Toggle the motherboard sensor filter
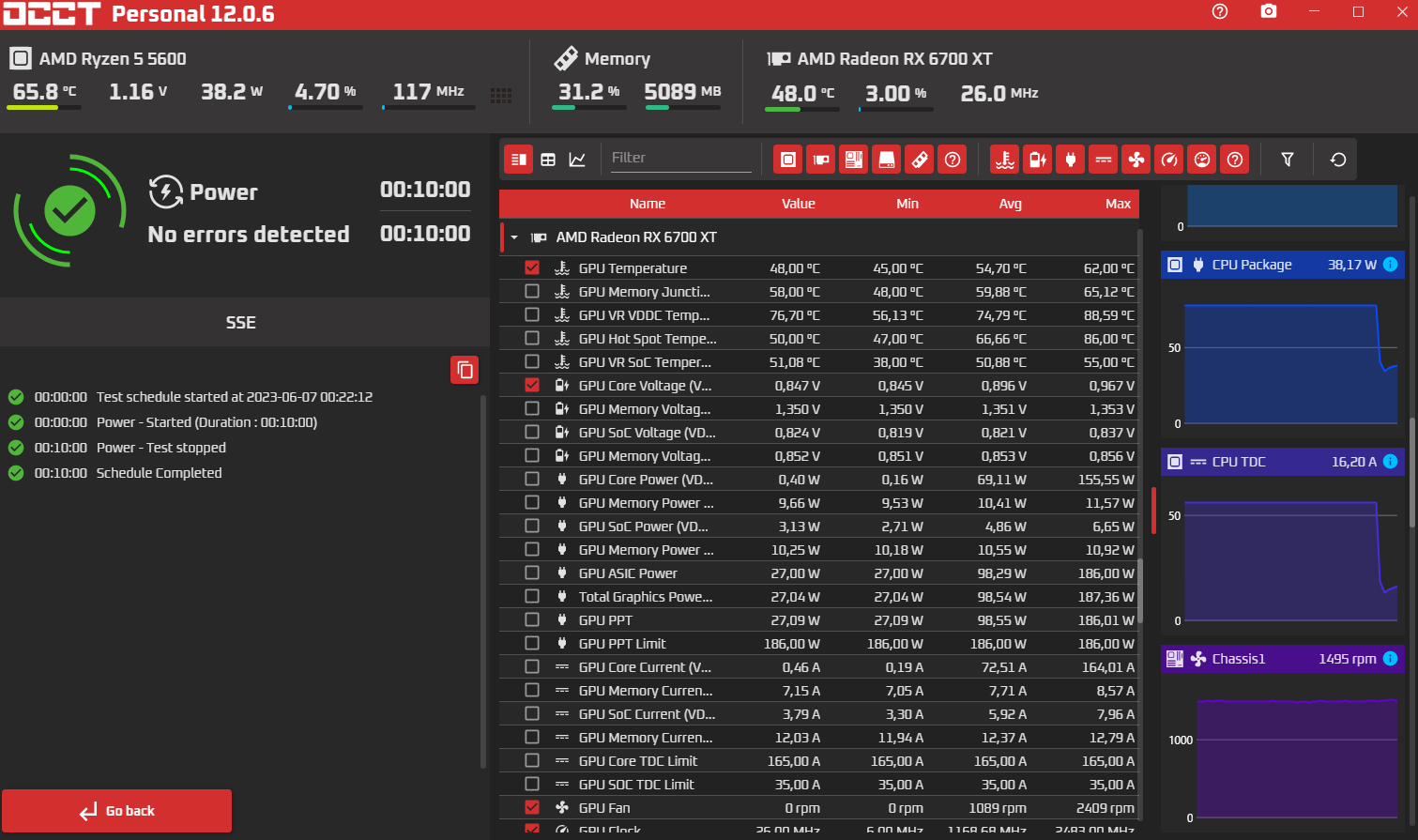The width and height of the screenshot is (1418, 840). click(854, 160)
